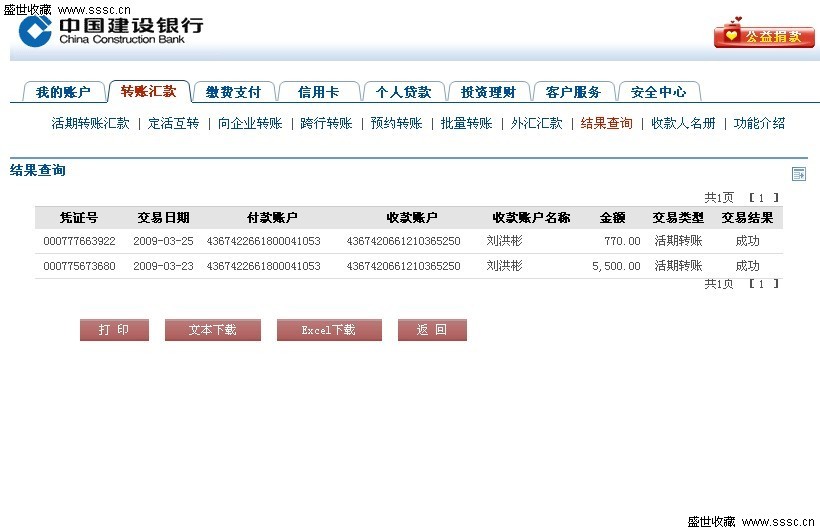
Task: Click the 功能介绍 submenu link
Action: coord(759,124)
